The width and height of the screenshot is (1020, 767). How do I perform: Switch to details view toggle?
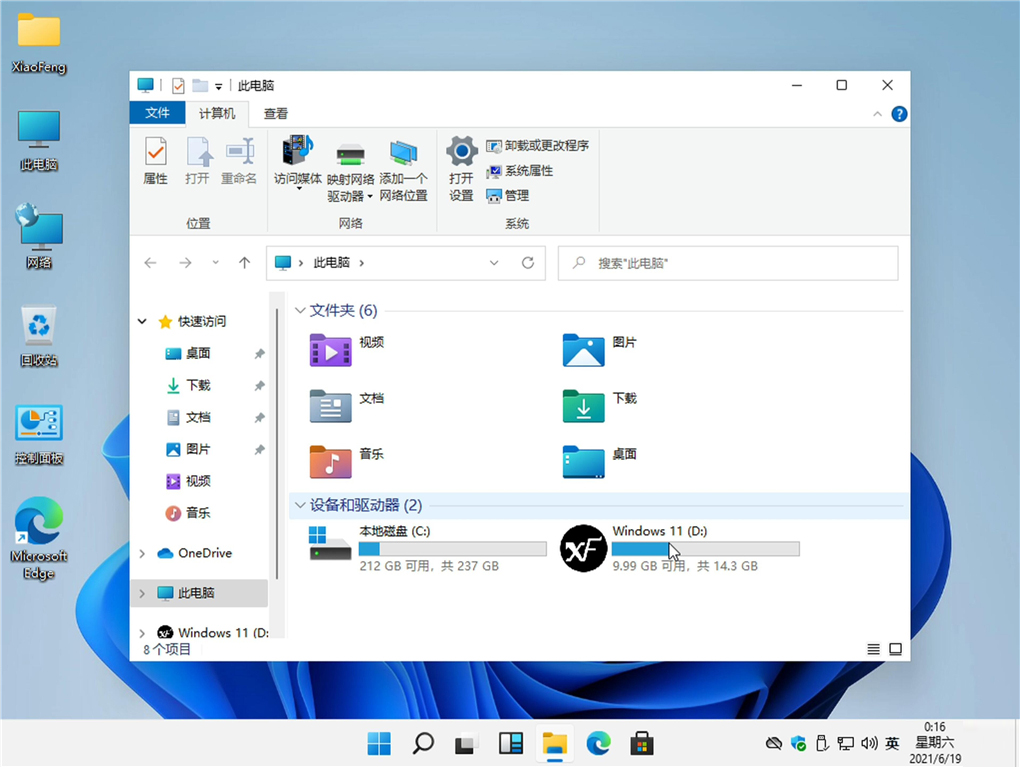tap(872, 648)
